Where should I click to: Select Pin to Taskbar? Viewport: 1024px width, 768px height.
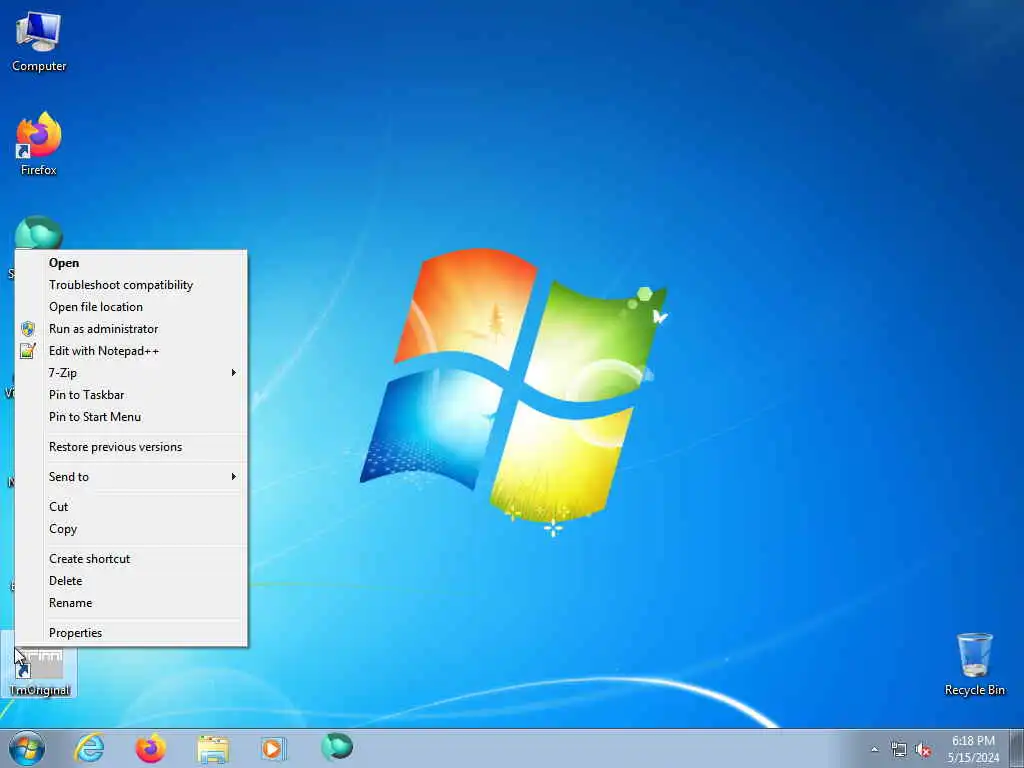point(131,394)
